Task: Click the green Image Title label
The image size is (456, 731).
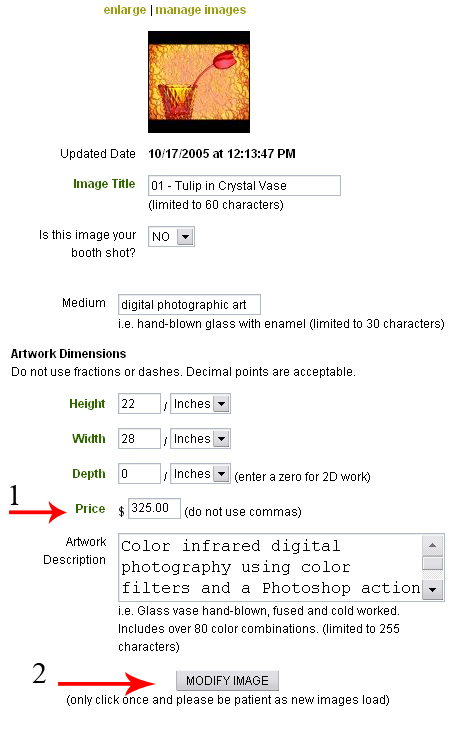Action: pos(104,184)
